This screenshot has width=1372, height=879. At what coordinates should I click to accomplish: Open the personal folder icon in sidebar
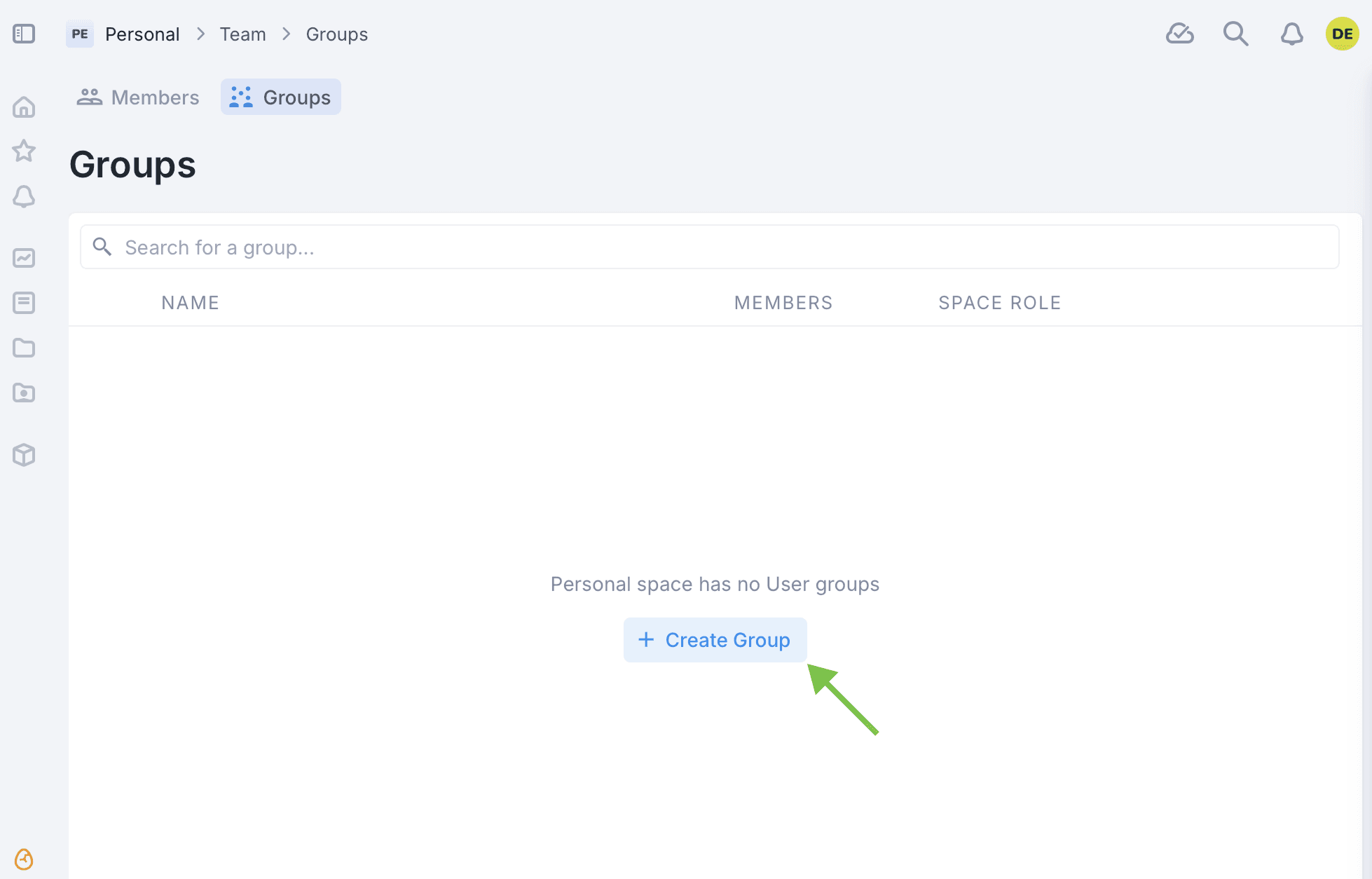24,393
